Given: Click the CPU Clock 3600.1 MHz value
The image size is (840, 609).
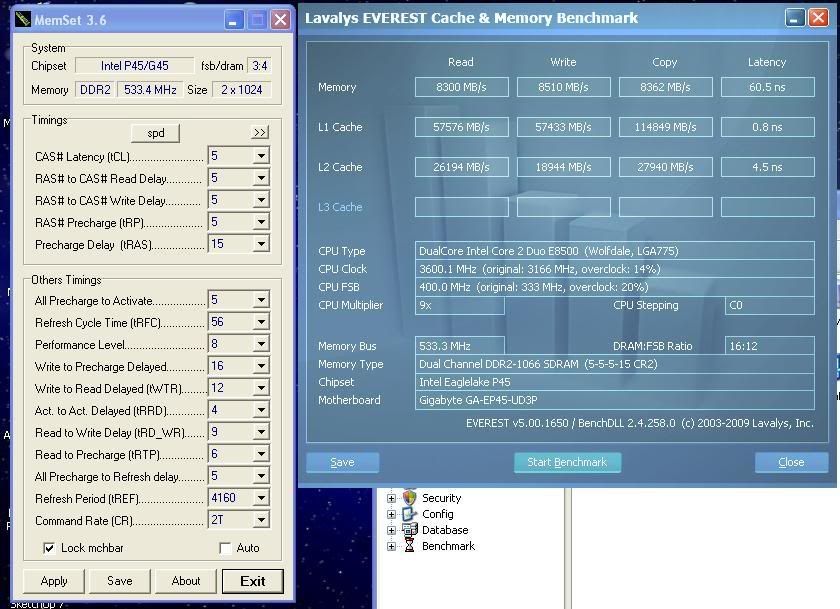Looking at the screenshot, I should [614, 269].
